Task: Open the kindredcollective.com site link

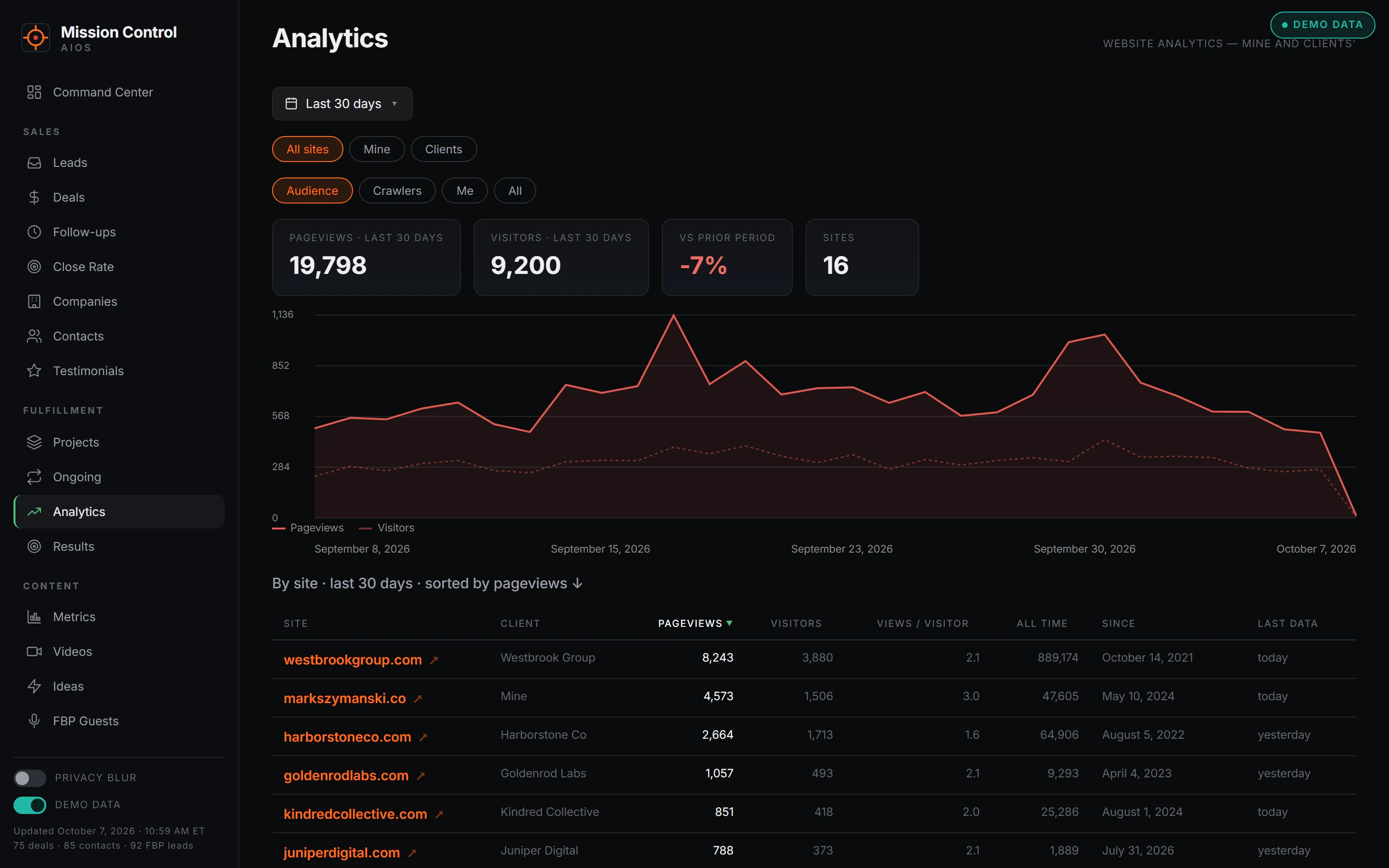Action: (355, 814)
